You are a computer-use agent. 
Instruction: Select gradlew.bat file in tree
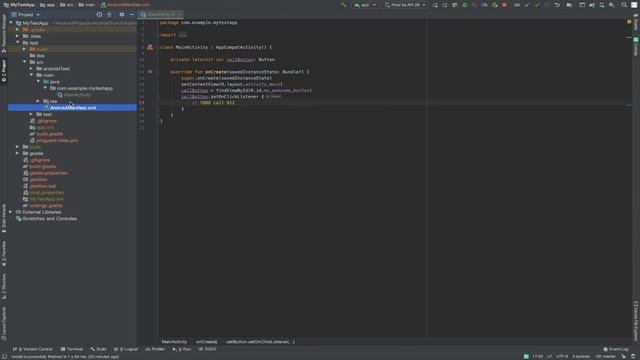coord(40,186)
